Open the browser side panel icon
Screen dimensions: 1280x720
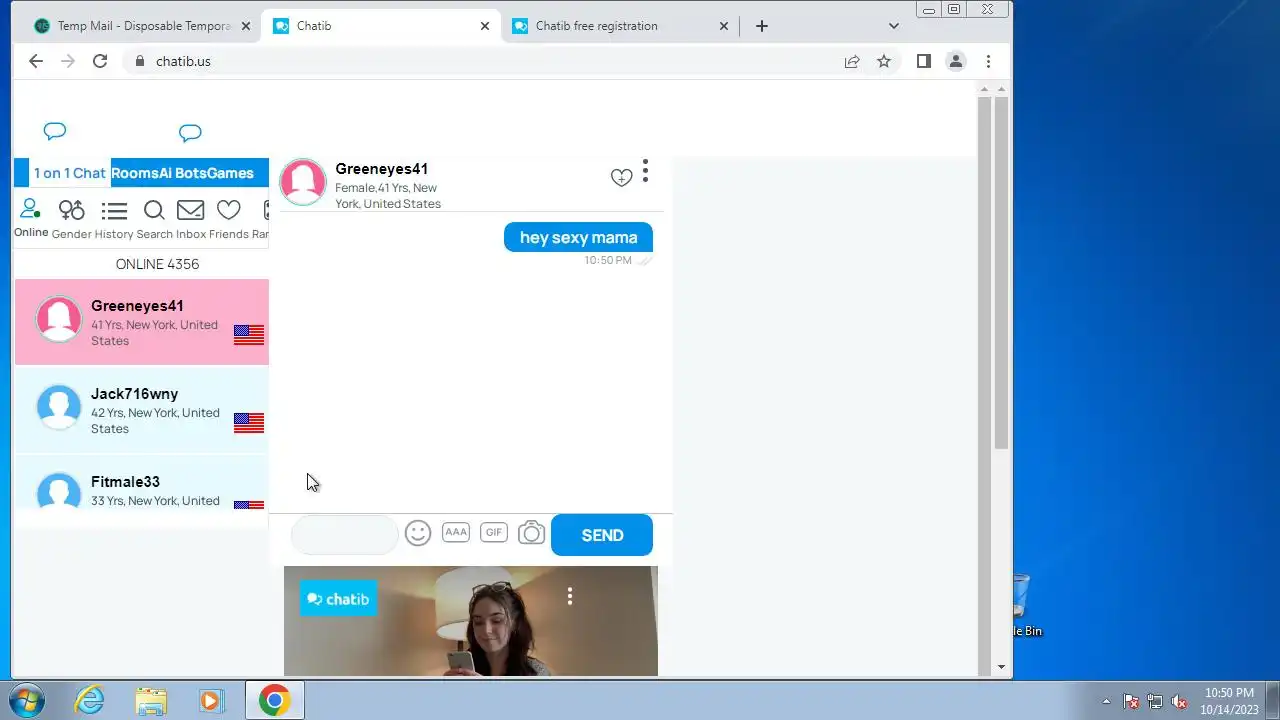(x=924, y=61)
